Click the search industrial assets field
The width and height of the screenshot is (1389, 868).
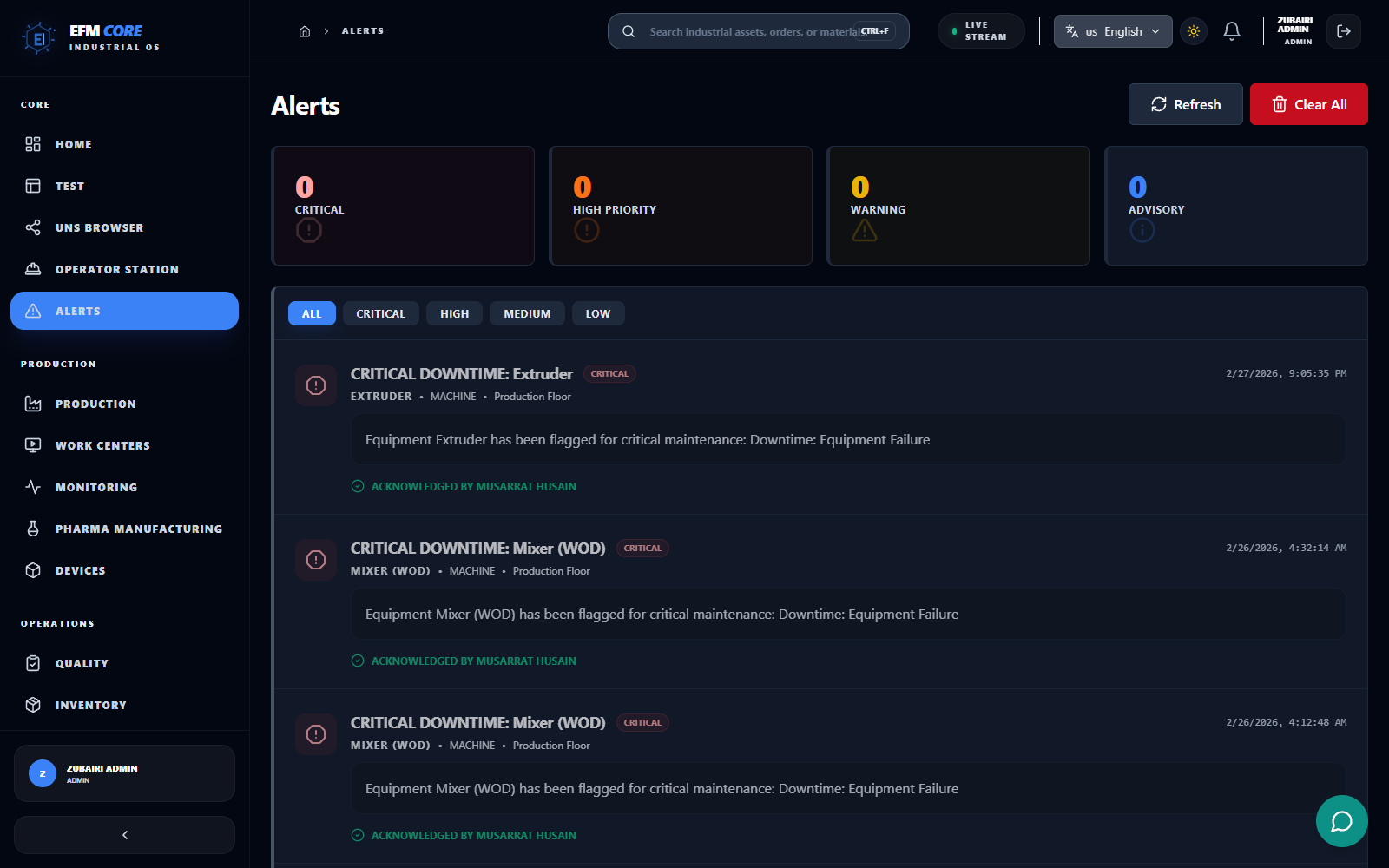point(755,31)
